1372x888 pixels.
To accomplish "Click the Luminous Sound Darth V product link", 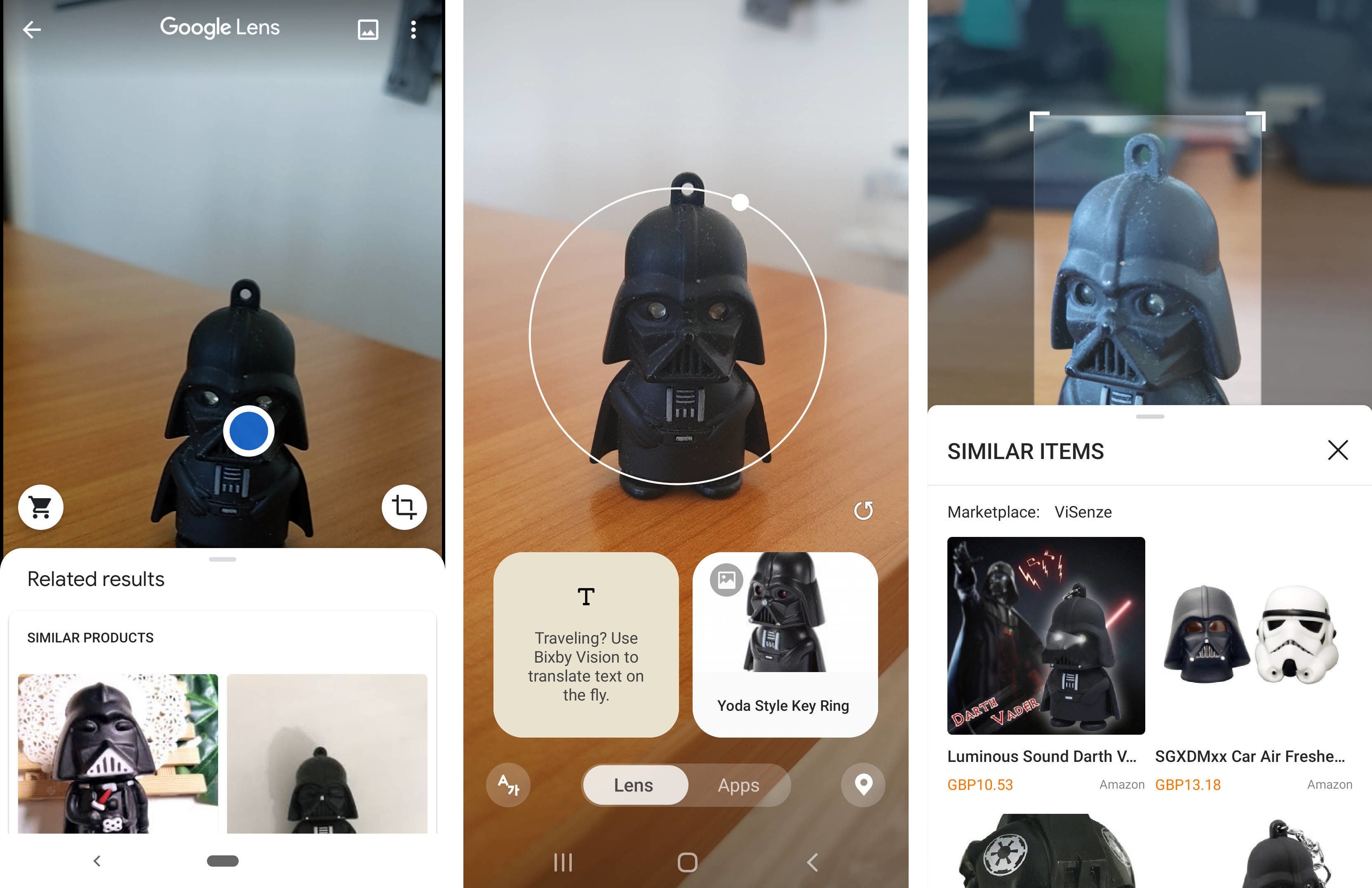I will tap(1044, 754).
